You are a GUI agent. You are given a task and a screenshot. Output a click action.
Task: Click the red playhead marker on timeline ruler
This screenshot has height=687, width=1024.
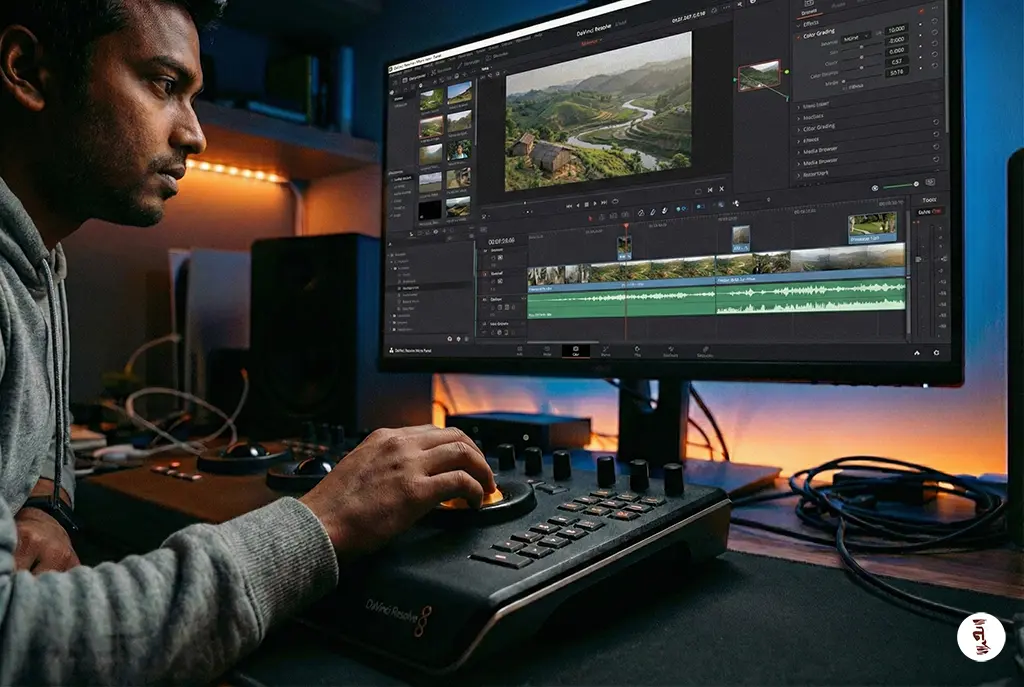626,227
